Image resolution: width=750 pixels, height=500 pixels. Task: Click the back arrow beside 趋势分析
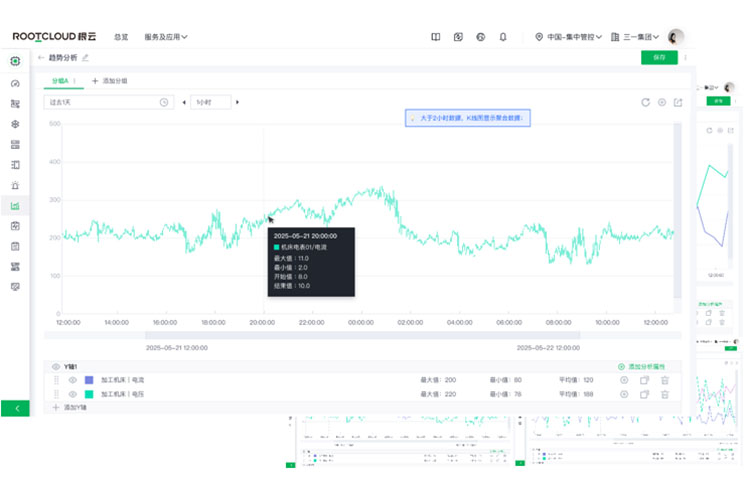tap(41, 58)
